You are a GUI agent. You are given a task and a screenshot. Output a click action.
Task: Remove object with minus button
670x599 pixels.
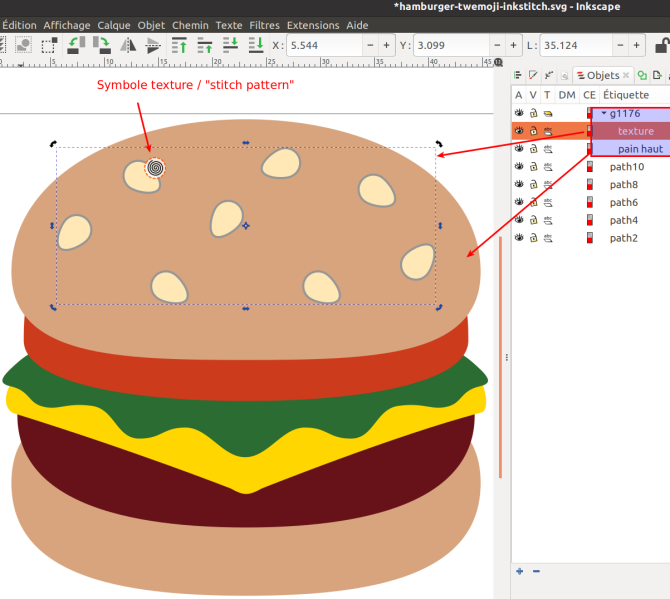tap(536, 571)
